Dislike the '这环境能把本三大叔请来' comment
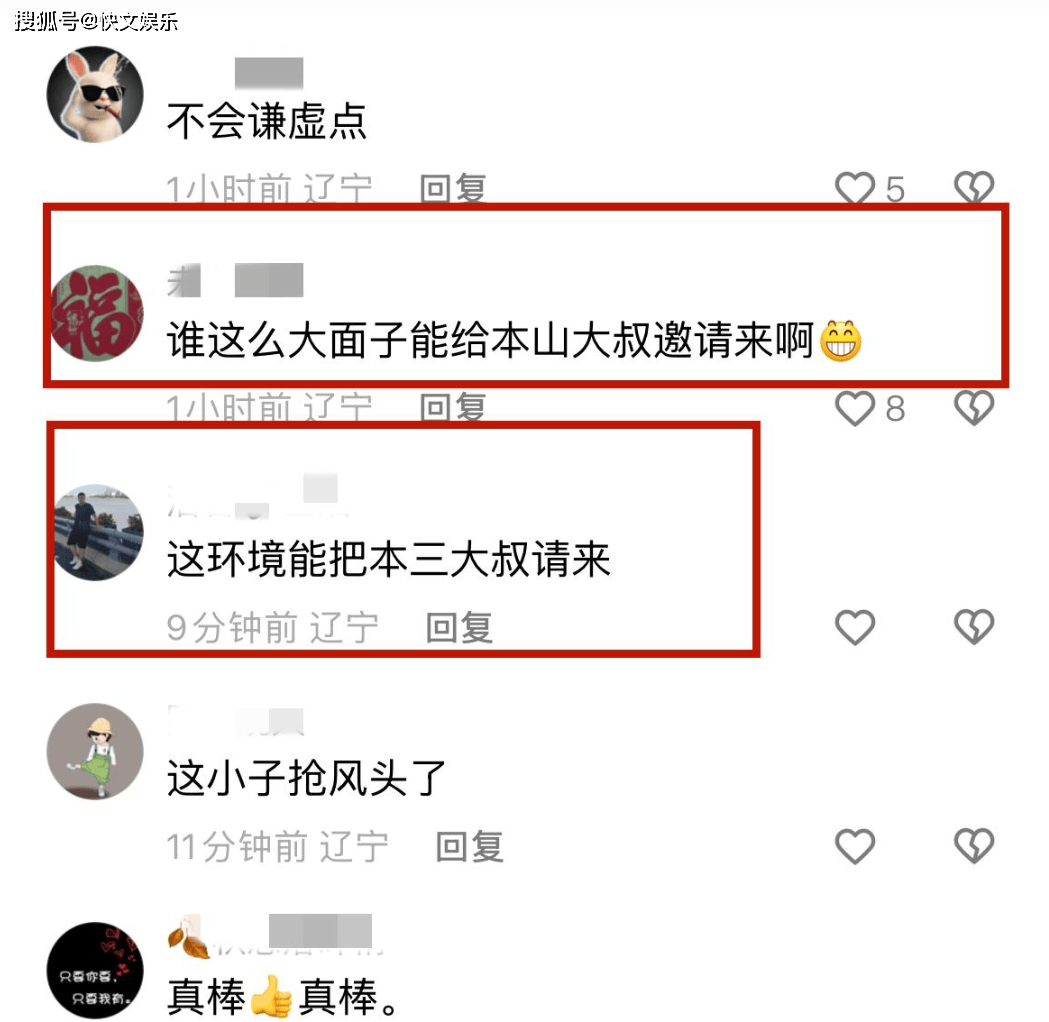1049x1022 pixels. coord(973,627)
